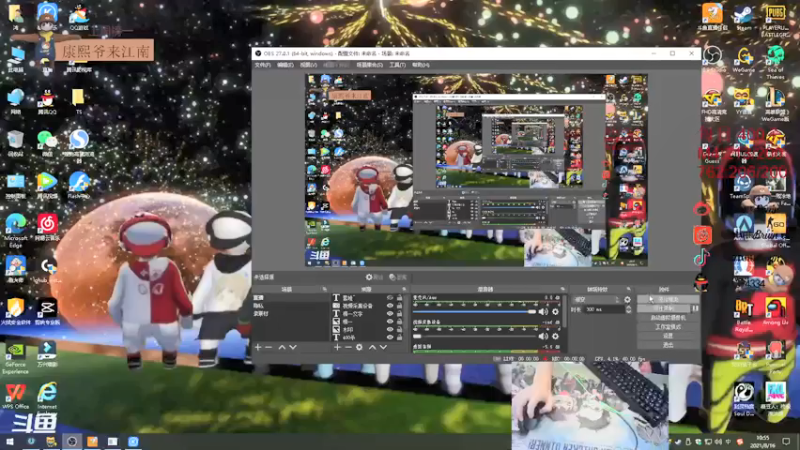Screen dimensions: 800x450
Task: Click the OBS icon on the taskbar
Action: coord(72,441)
